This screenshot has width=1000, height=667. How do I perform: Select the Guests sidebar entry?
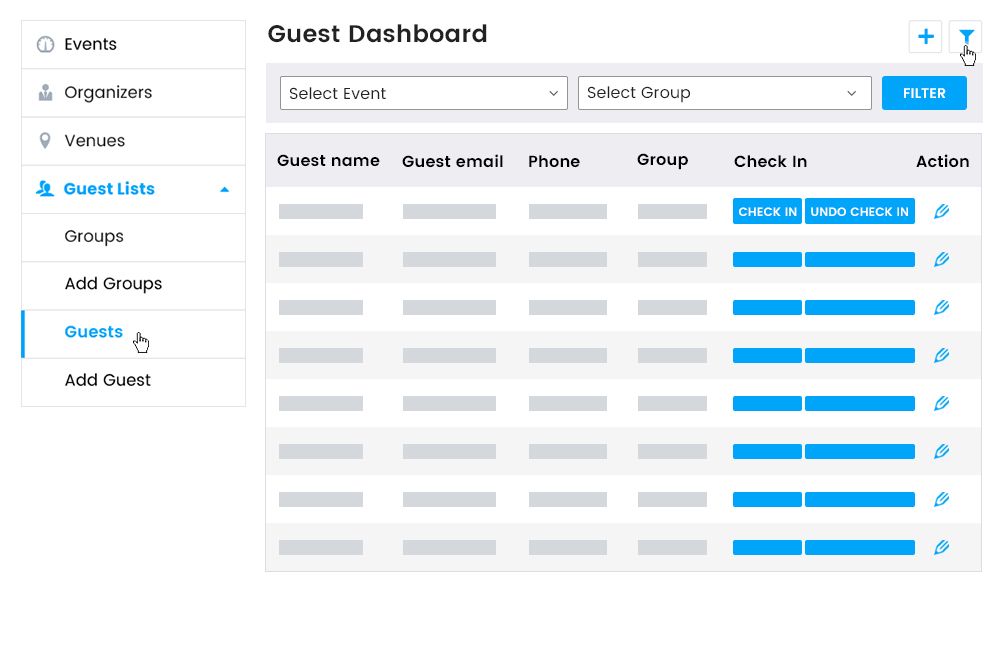[93, 332]
